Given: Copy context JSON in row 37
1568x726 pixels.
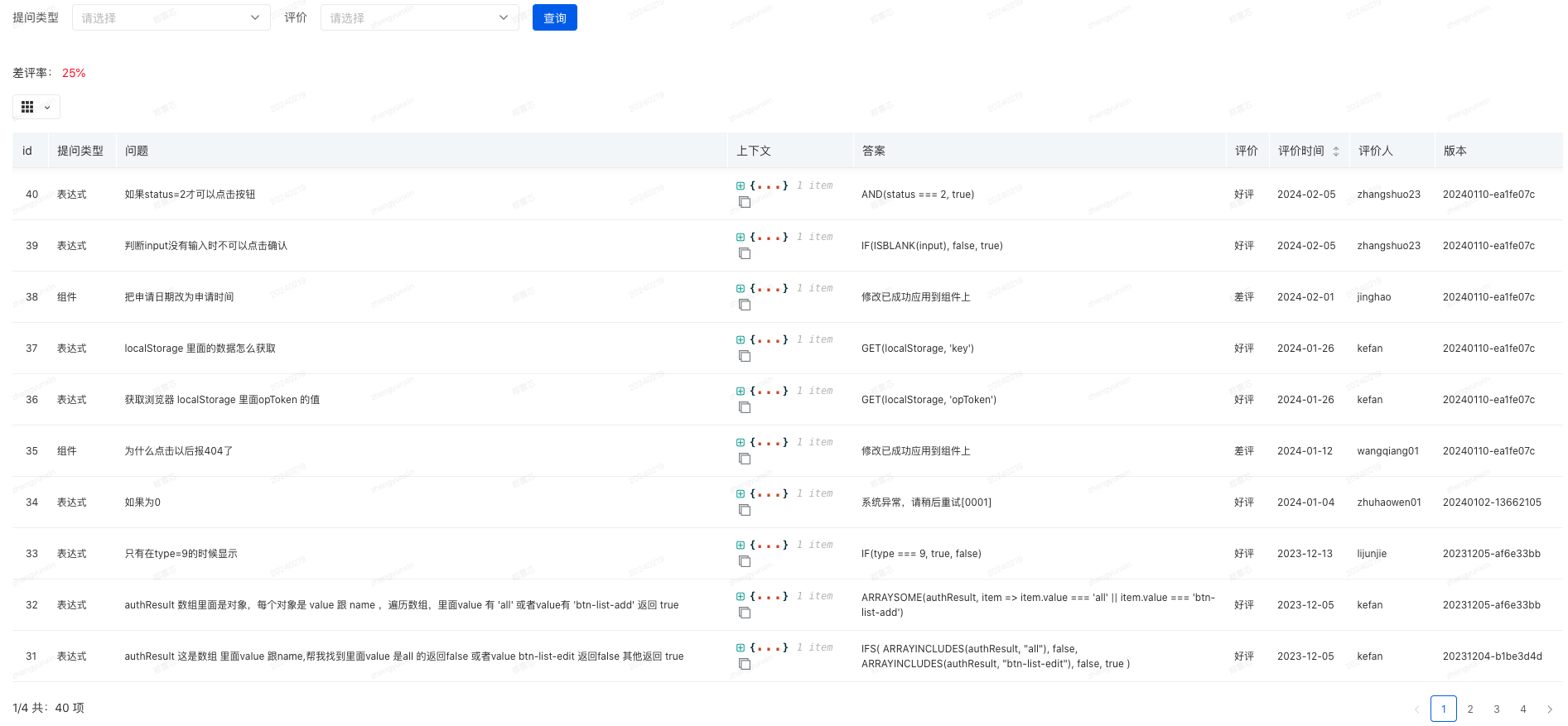Looking at the screenshot, I should click(745, 356).
